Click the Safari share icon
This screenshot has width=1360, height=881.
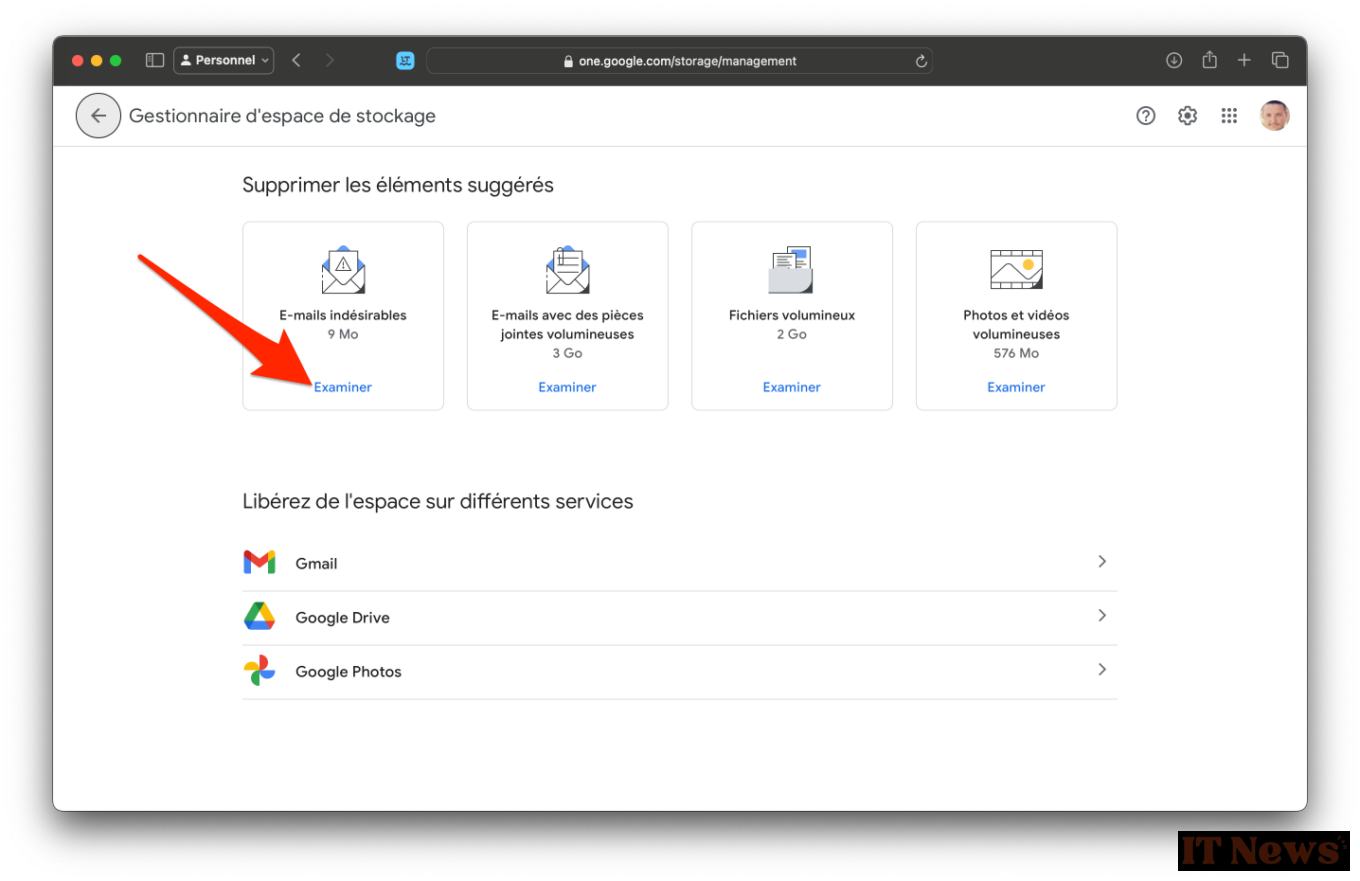click(1209, 60)
